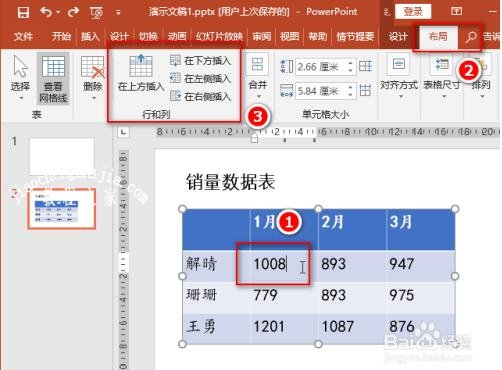Image resolution: width=502 pixels, height=370 pixels.
Task: Click the 登录 sign-in button
Action: (x=413, y=12)
